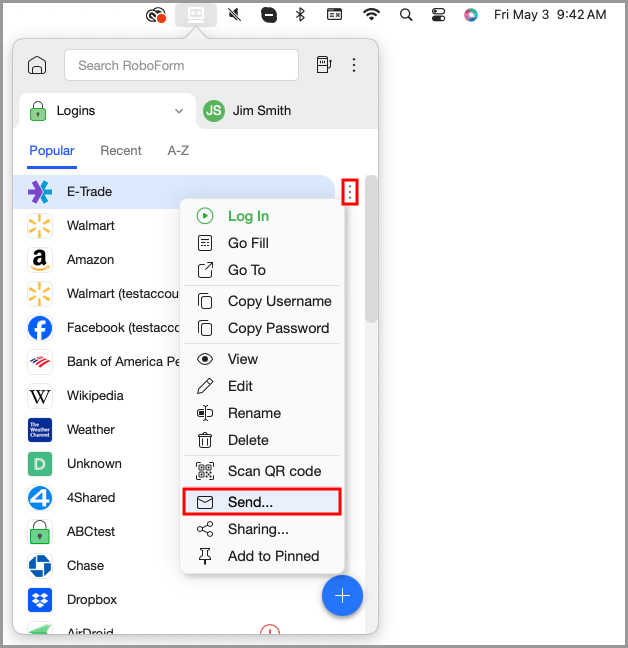
Task: Open Spotlight search in menu bar
Action: [406, 15]
